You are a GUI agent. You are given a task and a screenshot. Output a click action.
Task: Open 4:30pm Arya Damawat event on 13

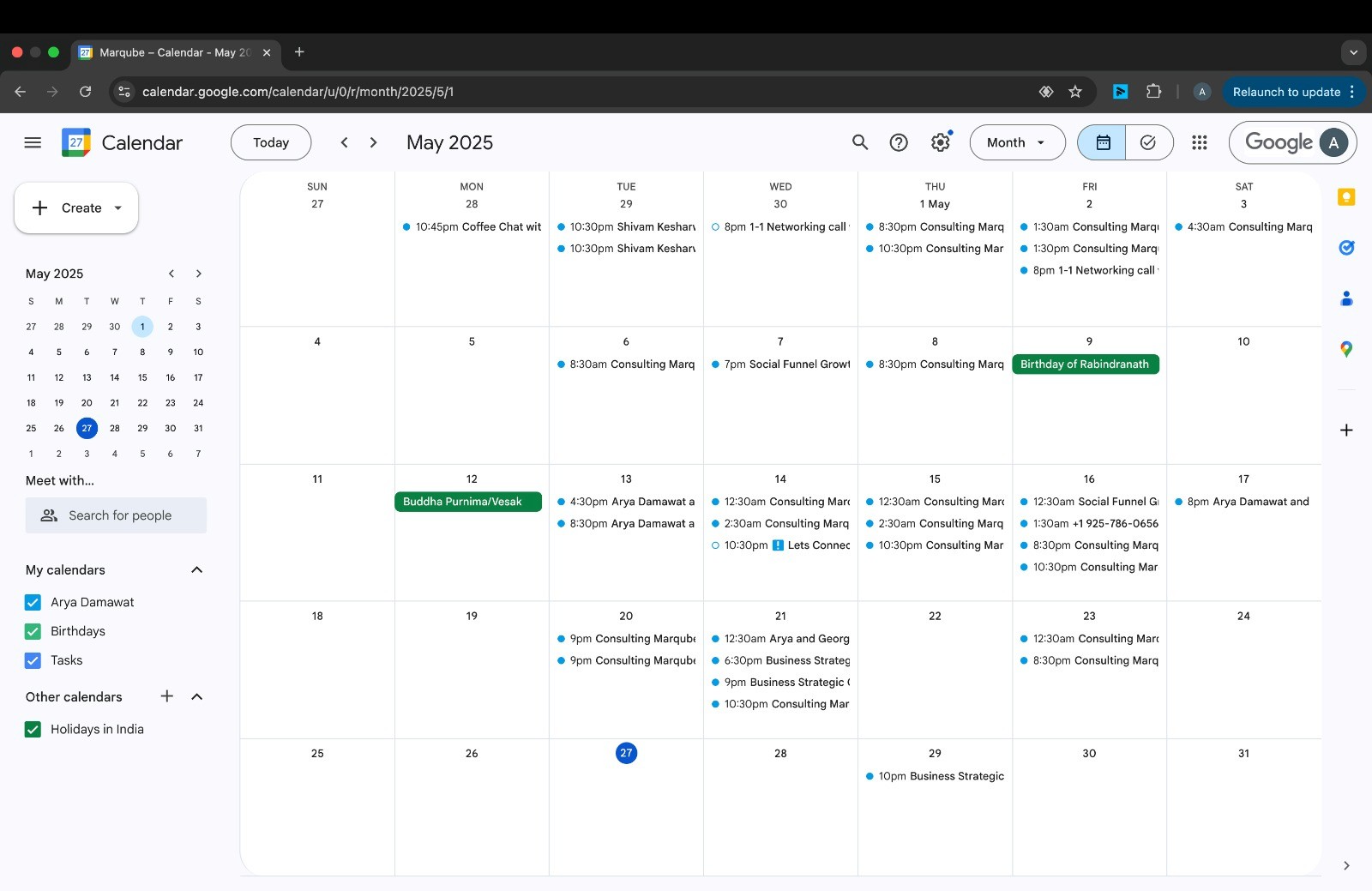click(626, 502)
